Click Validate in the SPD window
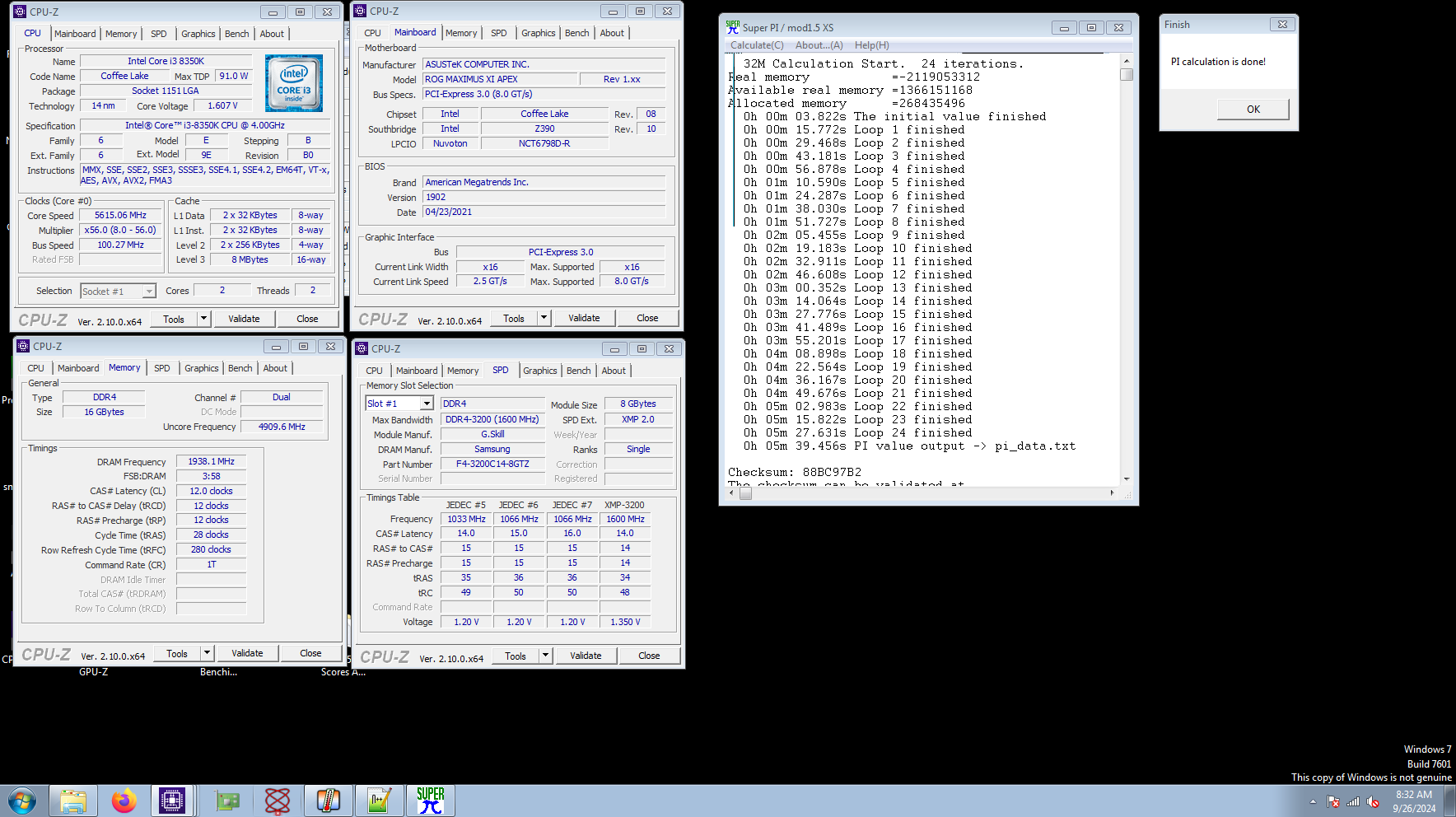The width and height of the screenshot is (1456, 817). [x=586, y=656]
